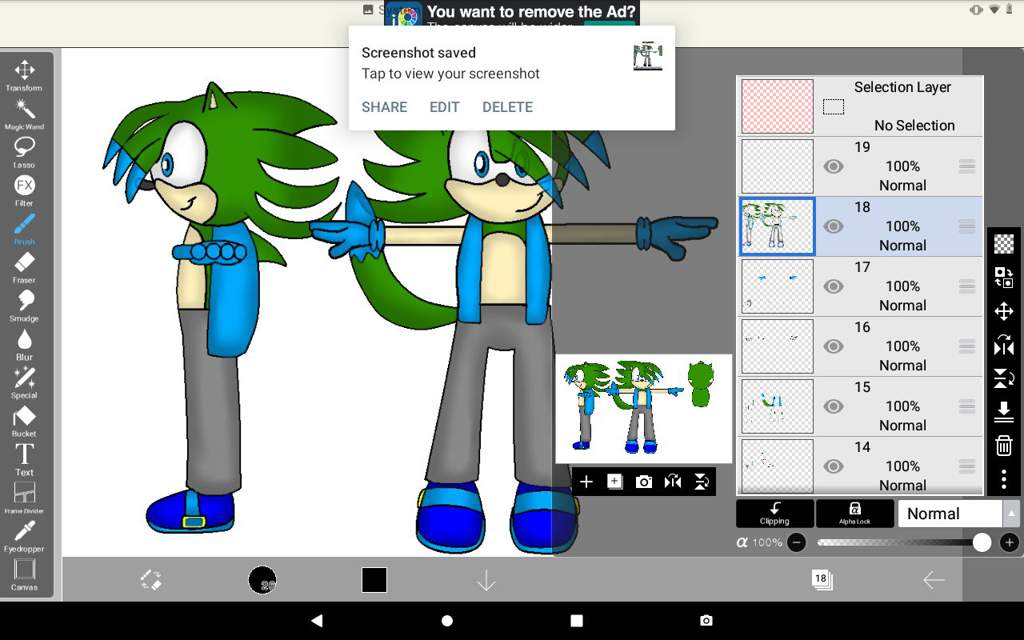
Task: Grab reorder handle of layer 19
Action: (967, 167)
